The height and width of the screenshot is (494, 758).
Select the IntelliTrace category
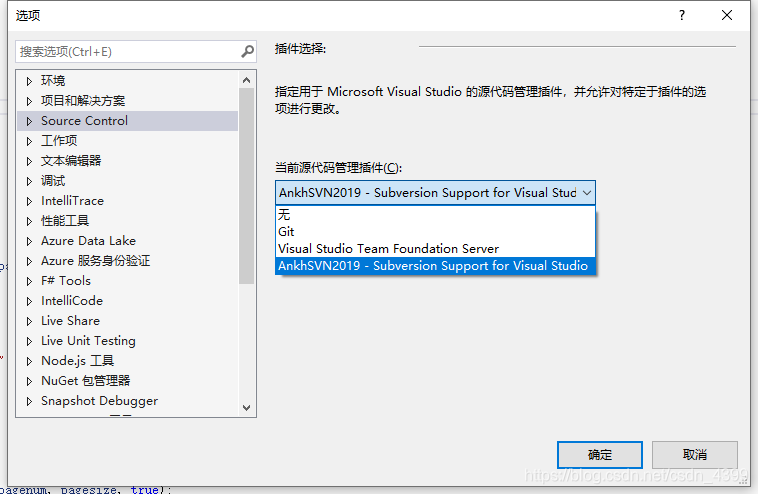(72, 201)
